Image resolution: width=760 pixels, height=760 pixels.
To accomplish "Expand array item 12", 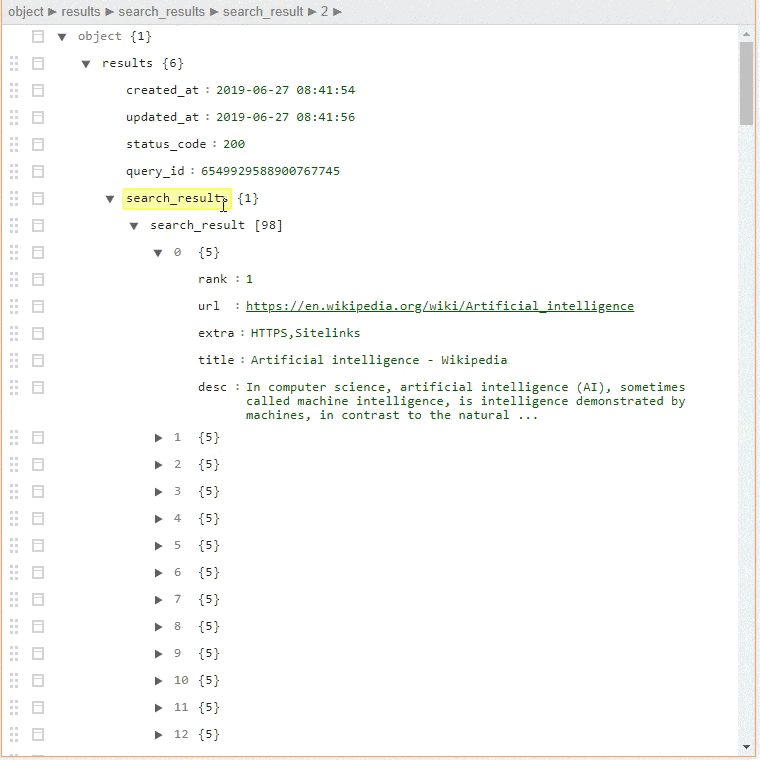I will [x=158, y=734].
